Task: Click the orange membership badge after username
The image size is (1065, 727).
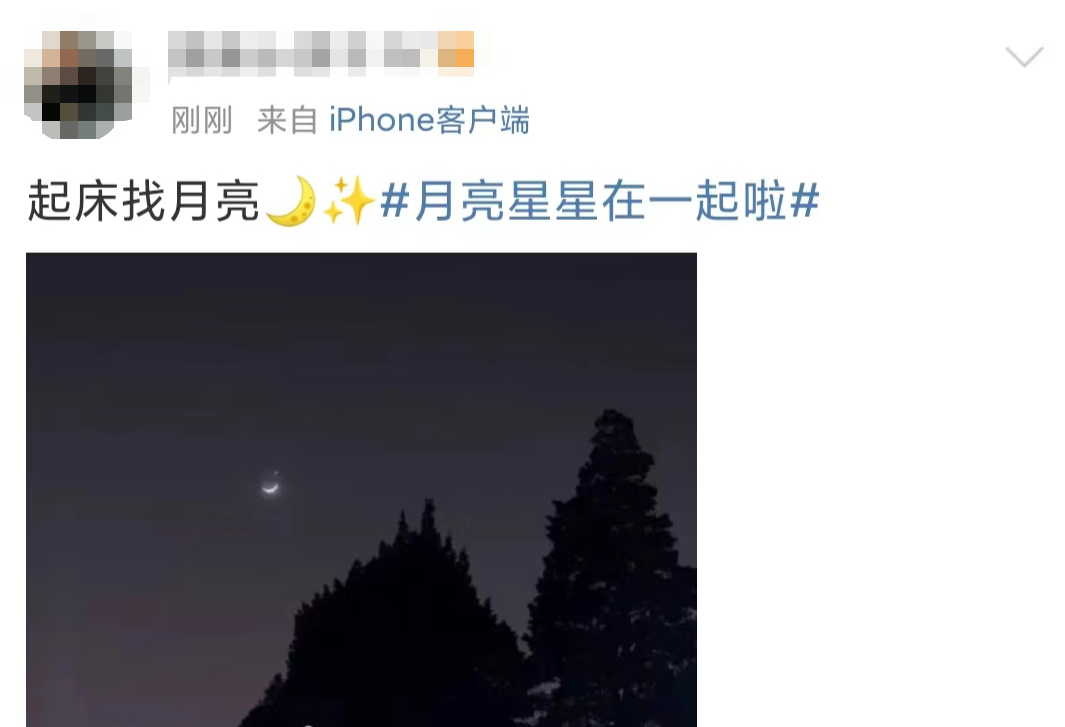Action: (x=456, y=49)
